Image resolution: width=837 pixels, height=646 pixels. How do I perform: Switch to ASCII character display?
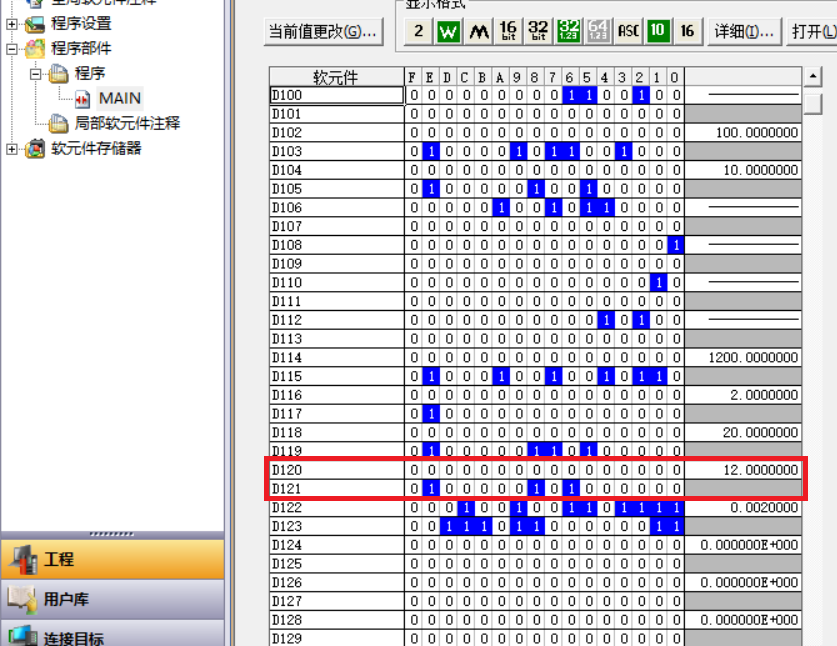click(628, 31)
